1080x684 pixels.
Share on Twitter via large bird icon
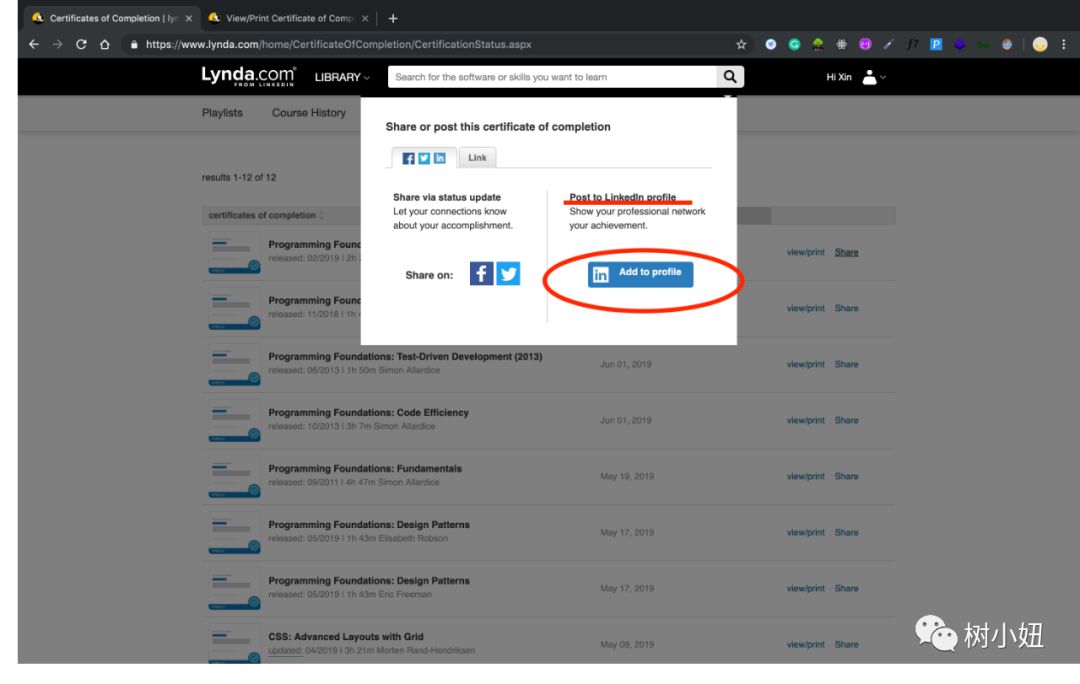click(x=508, y=273)
